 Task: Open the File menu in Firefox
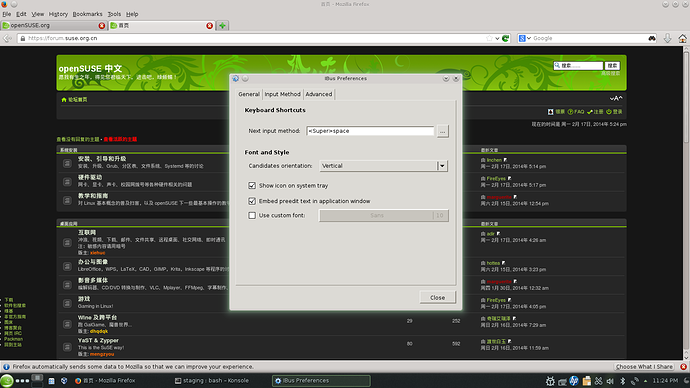coord(7,14)
